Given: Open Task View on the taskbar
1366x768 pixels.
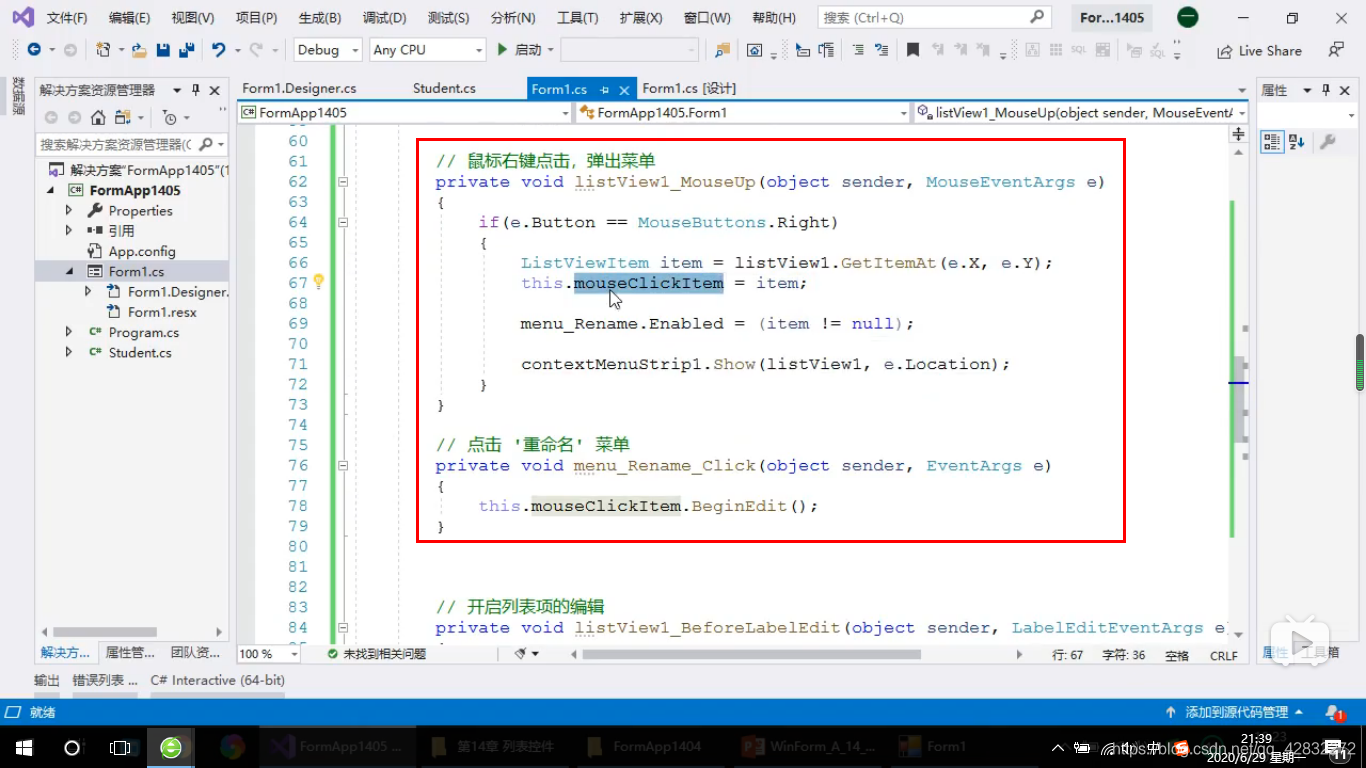Looking at the screenshot, I should (x=120, y=747).
